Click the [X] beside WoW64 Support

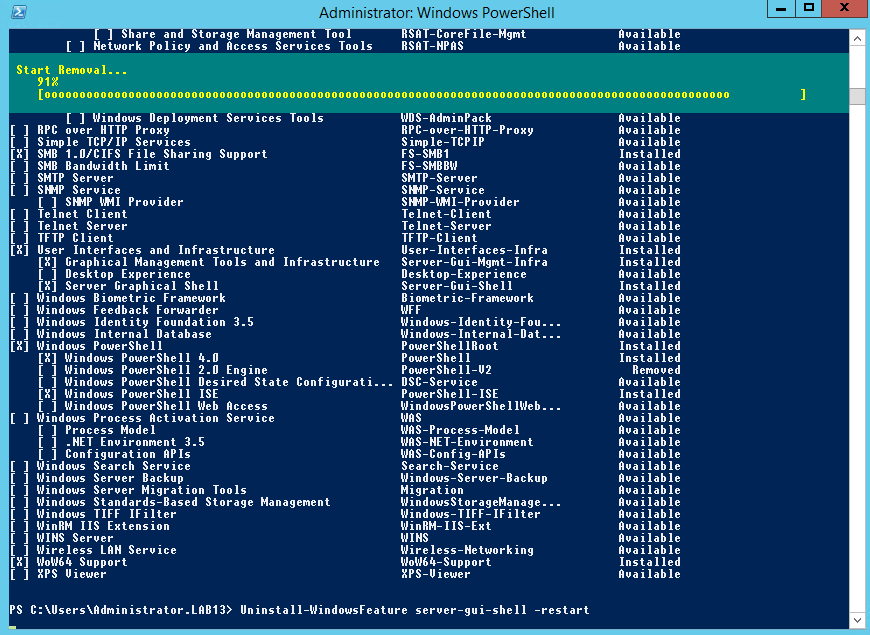[x=19, y=562]
